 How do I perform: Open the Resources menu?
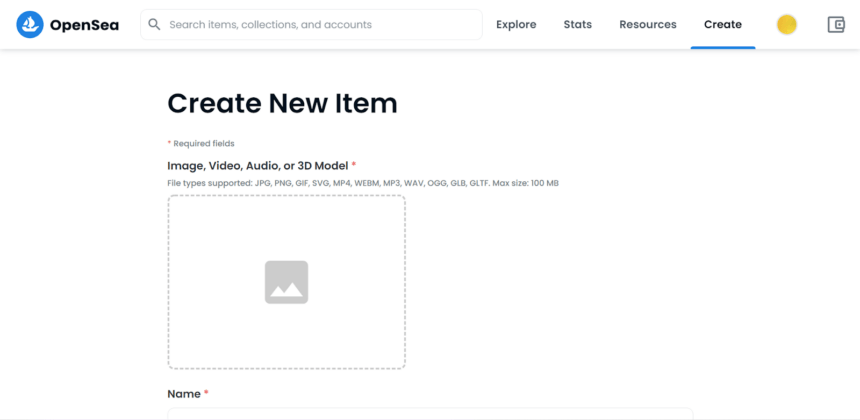tap(647, 25)
